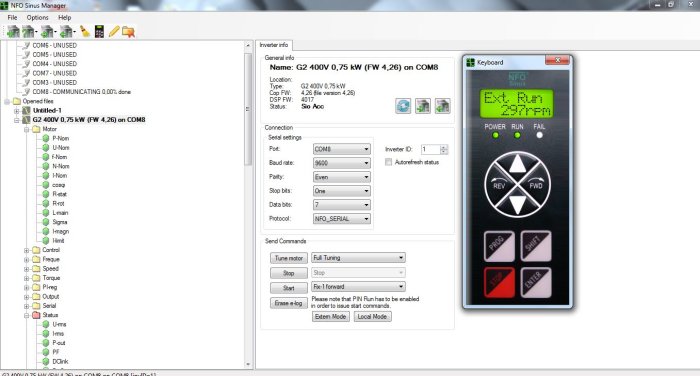Click the Inverter ID stepper arrows
The height and width of the screenshot is (376, 700).
click(444, 149)
